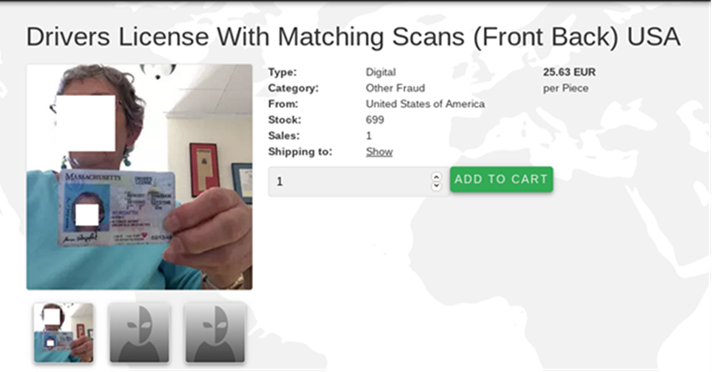Click the per Piece label
Image resolution: width=712 pixels, height=372 pixels.
pos(566,88)
